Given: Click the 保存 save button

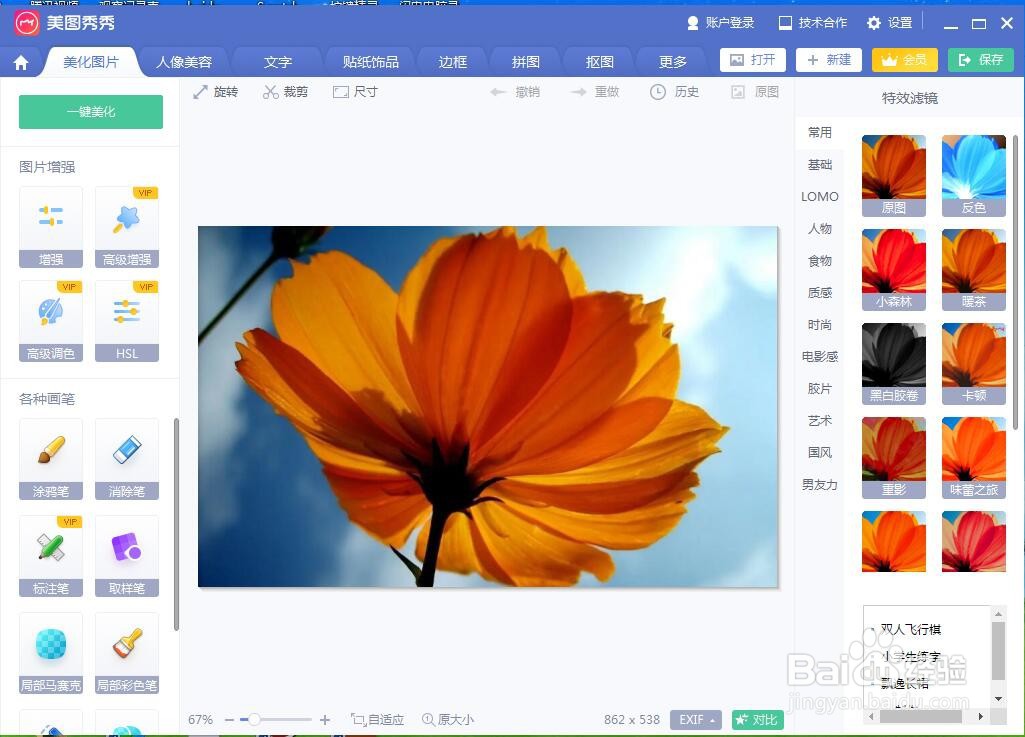Looking at the screenshot, I should [981, 60].
